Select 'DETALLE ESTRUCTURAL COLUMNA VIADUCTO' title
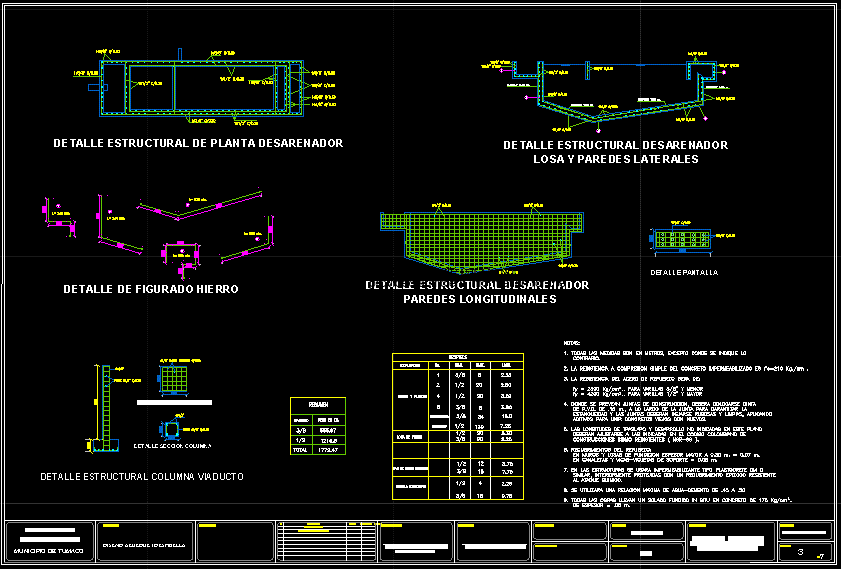The height and width of the screenshot is (569, 841). (x=142, y=477)
